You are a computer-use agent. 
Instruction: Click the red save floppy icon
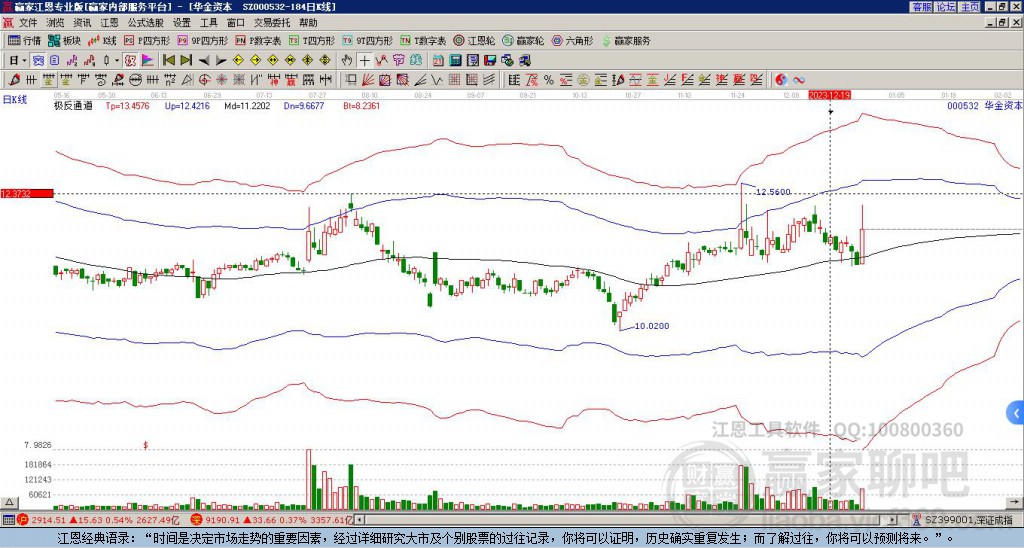(x=490, y=61)
